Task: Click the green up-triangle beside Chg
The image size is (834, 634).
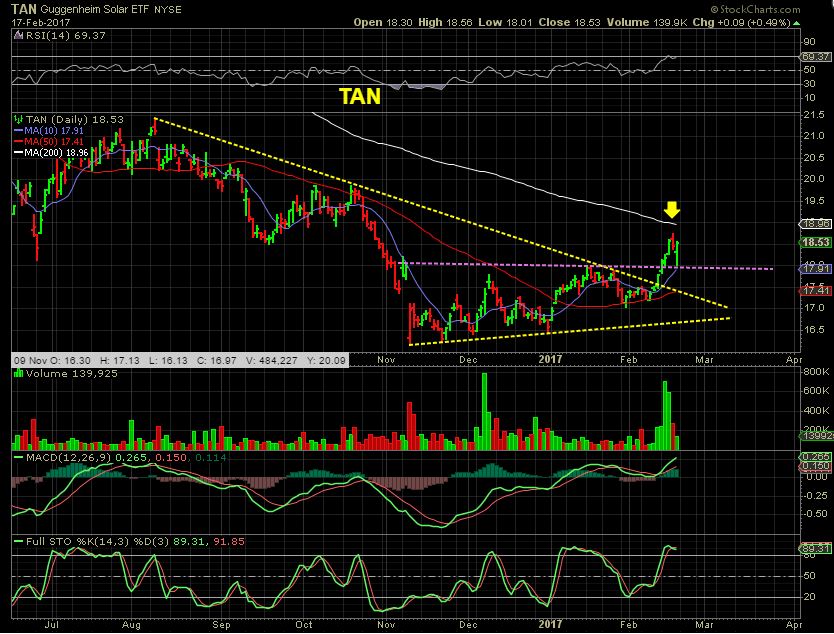Action: click(796, 23)
